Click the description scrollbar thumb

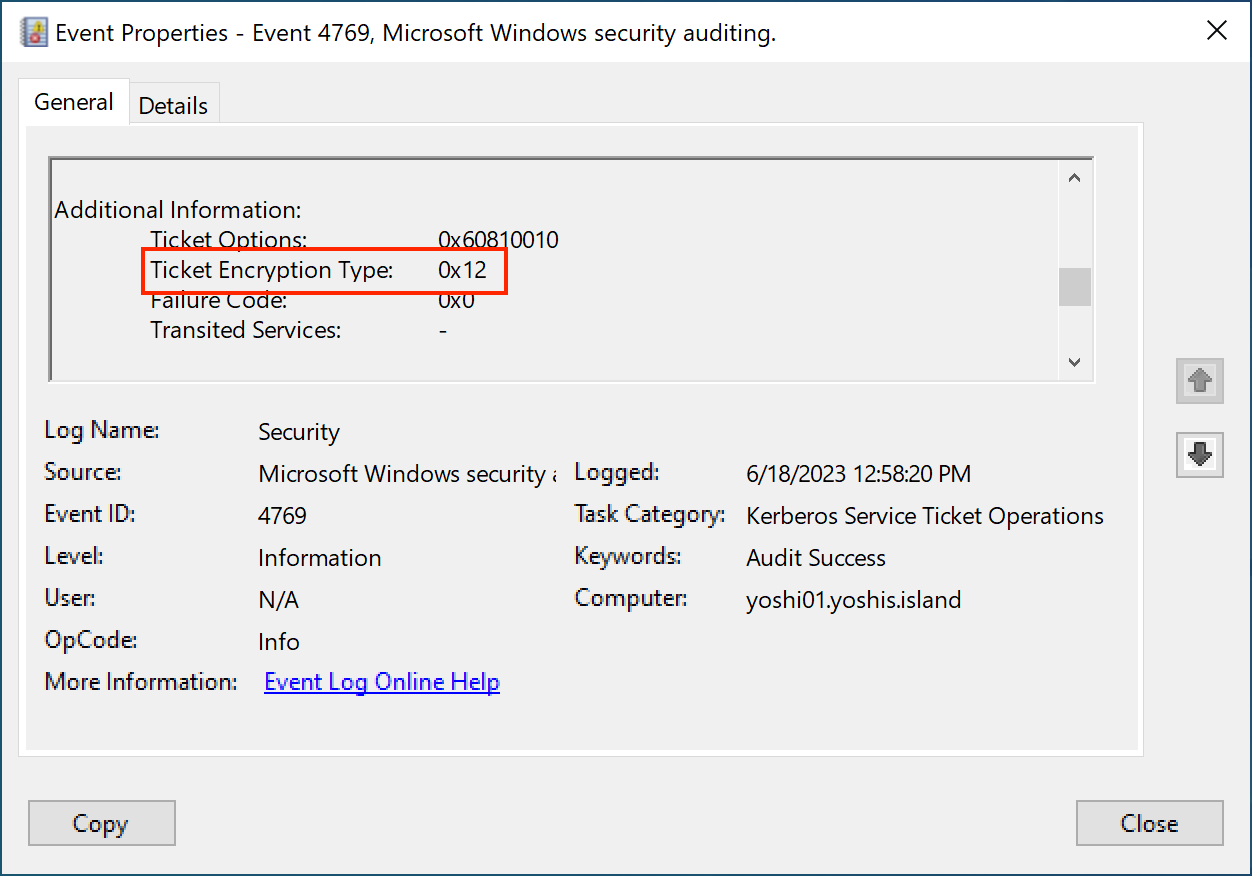(x=1075, y=287)
